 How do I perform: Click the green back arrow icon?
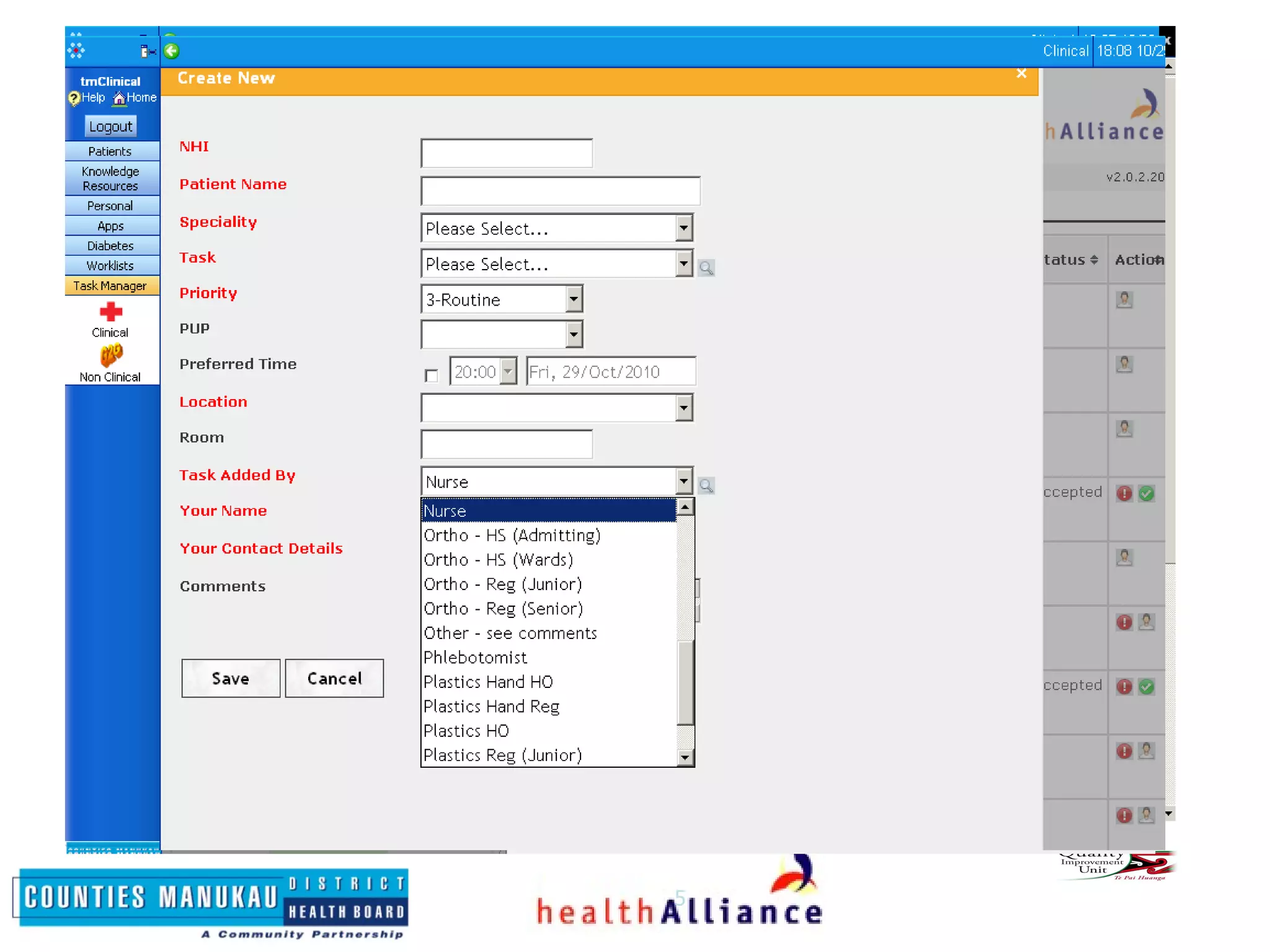tap(172, 51)
